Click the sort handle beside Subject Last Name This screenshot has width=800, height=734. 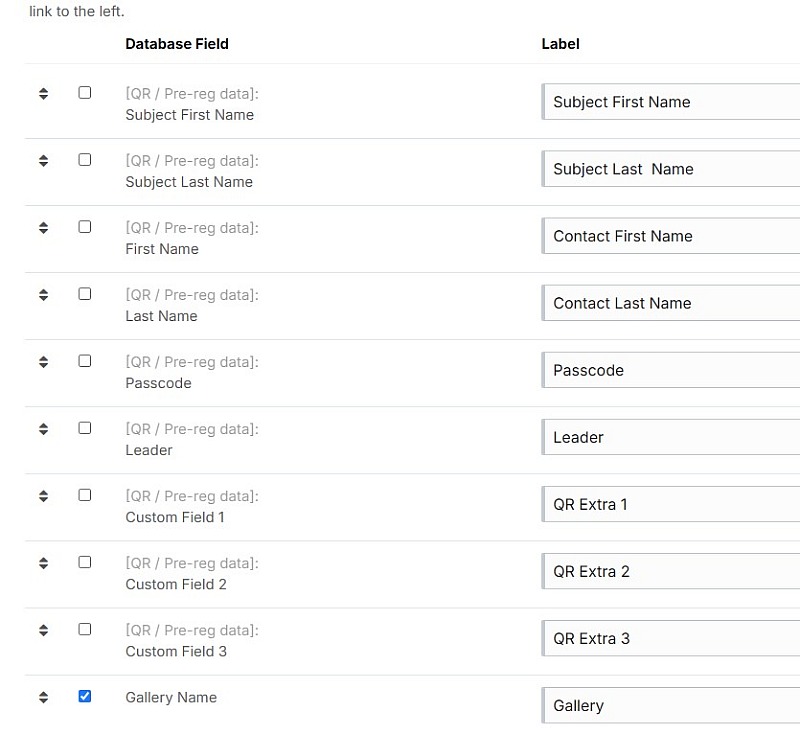coord(43,161)
